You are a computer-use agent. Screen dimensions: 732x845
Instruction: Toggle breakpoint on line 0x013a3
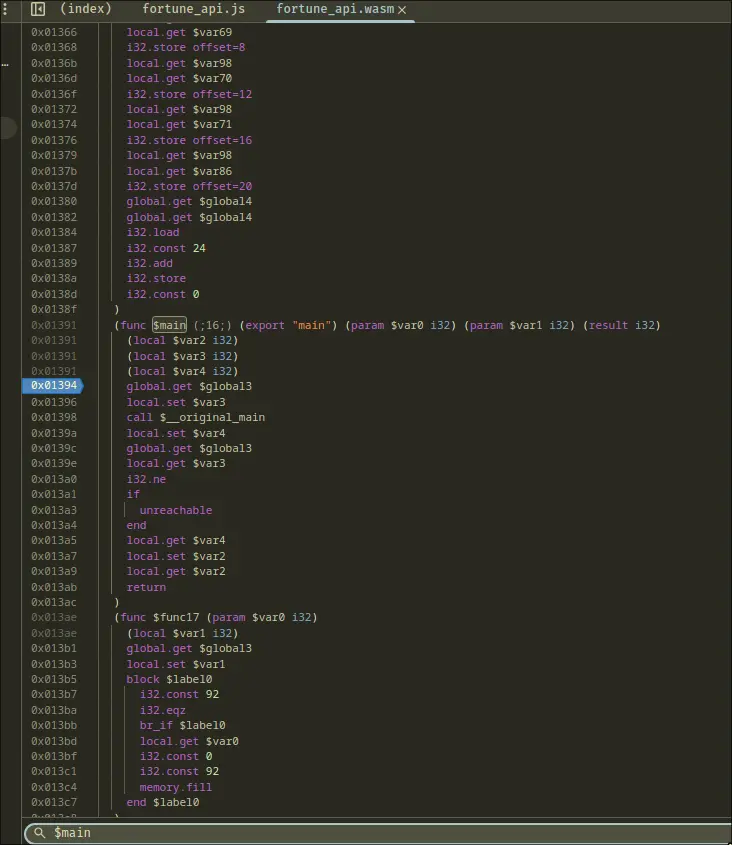(53, 510)
